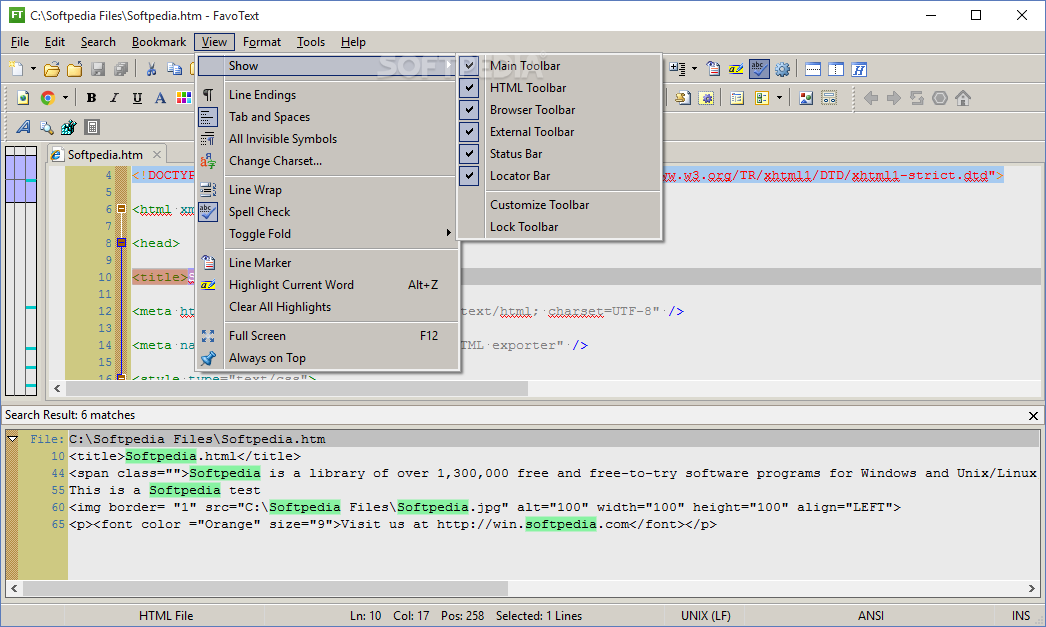Select Line Endings from View menu

[x=262, y=95]
